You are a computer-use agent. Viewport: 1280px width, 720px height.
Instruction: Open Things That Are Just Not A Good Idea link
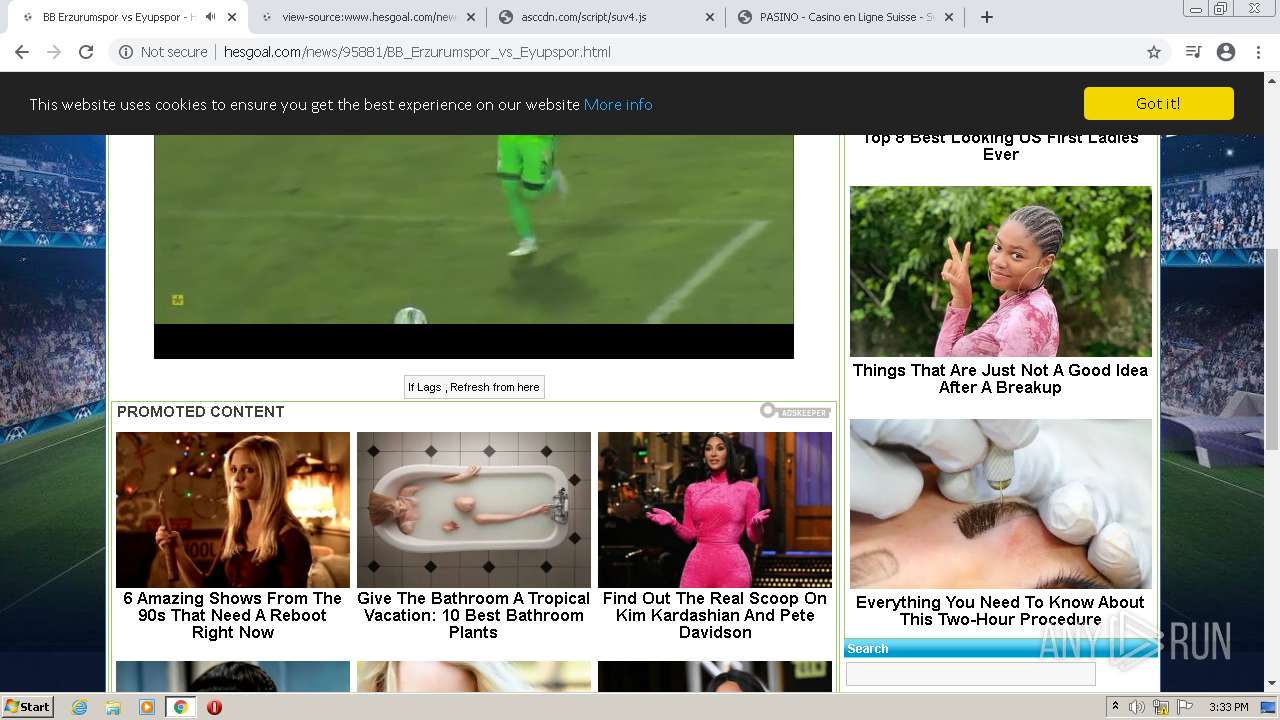pos(1001,378)
